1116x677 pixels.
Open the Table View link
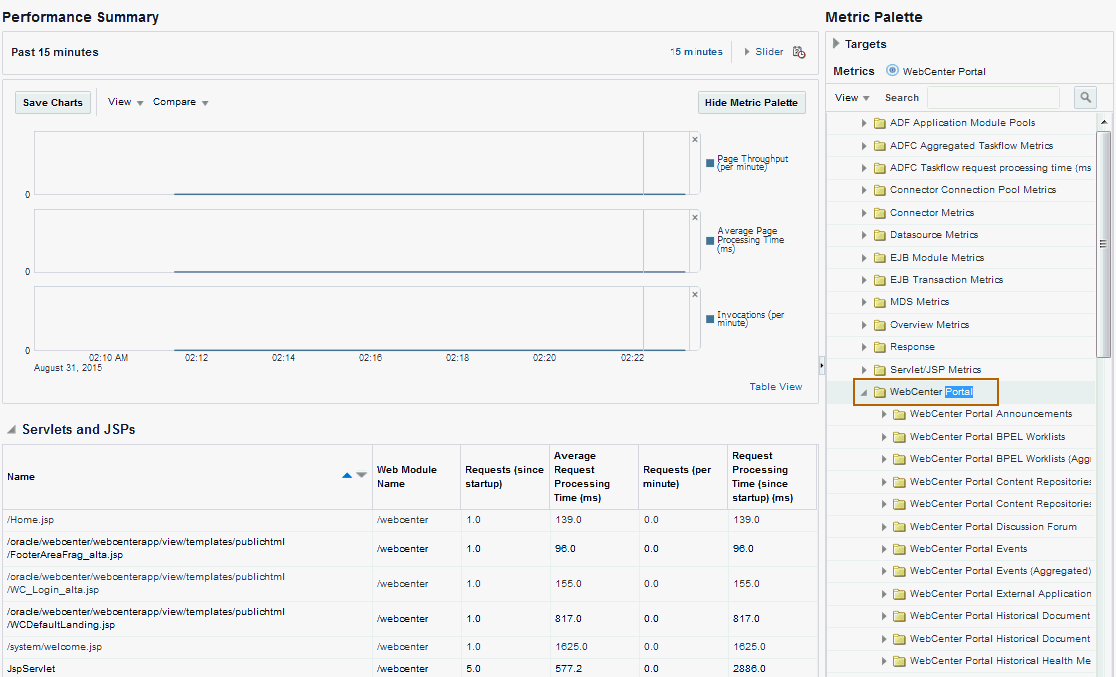(x=775, y=387)
